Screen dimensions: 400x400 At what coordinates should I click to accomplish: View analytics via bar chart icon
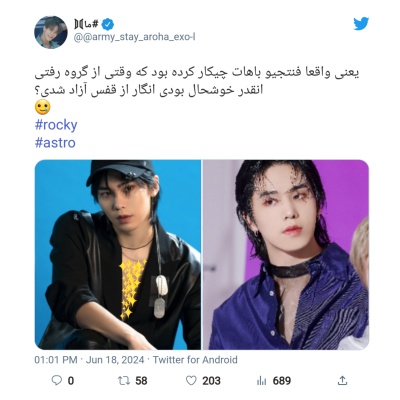261,380
